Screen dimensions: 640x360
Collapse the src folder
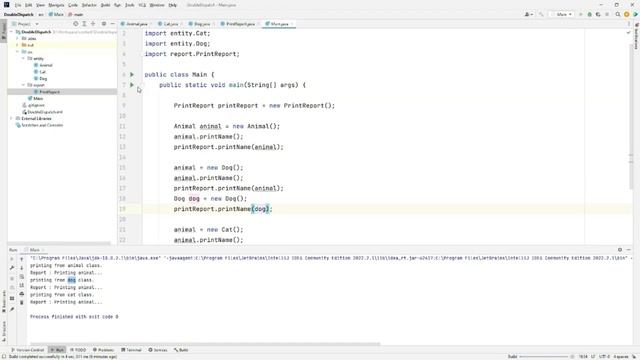tap(17, 52)
